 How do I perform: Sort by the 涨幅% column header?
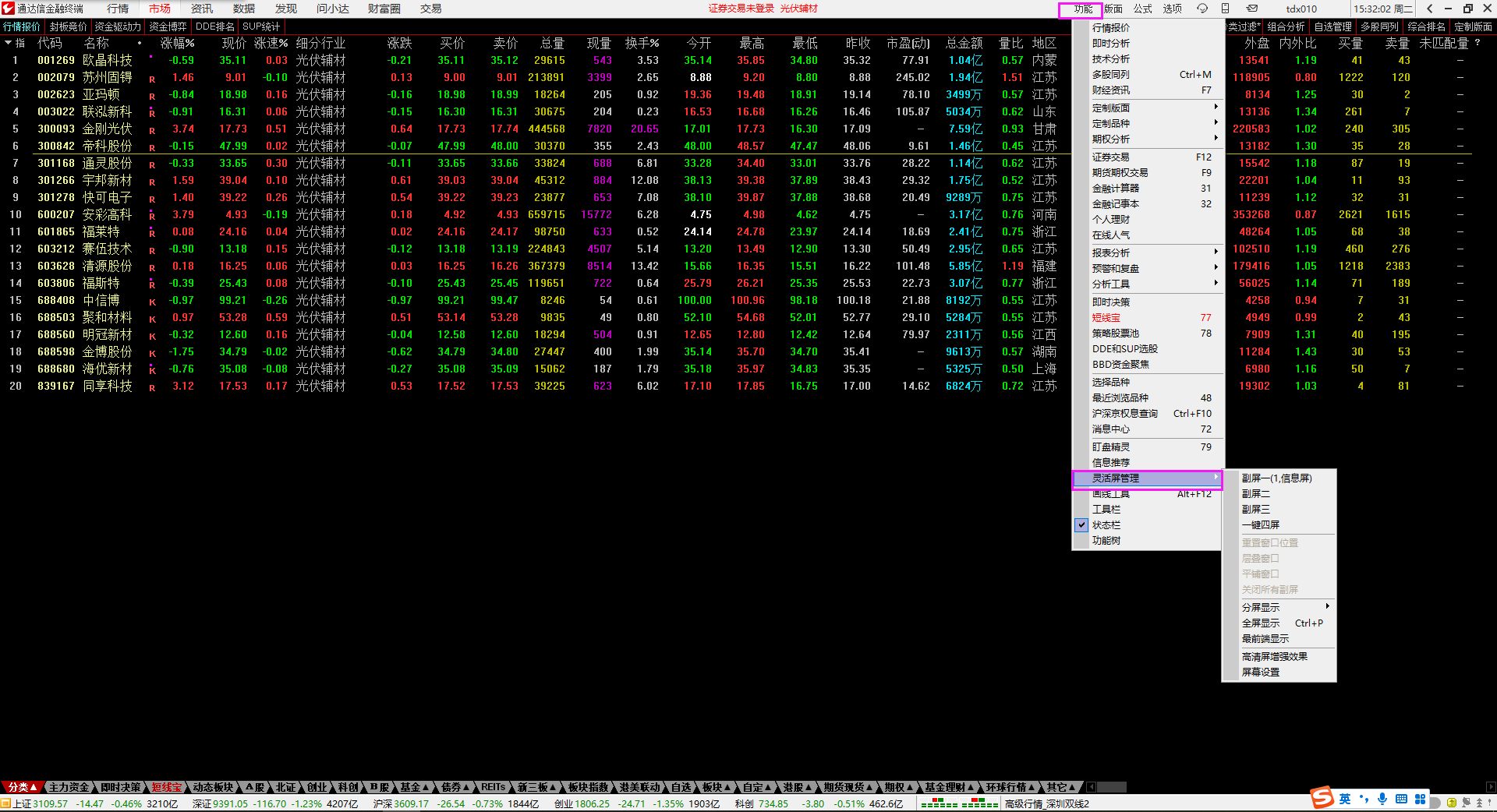[178, 43]
